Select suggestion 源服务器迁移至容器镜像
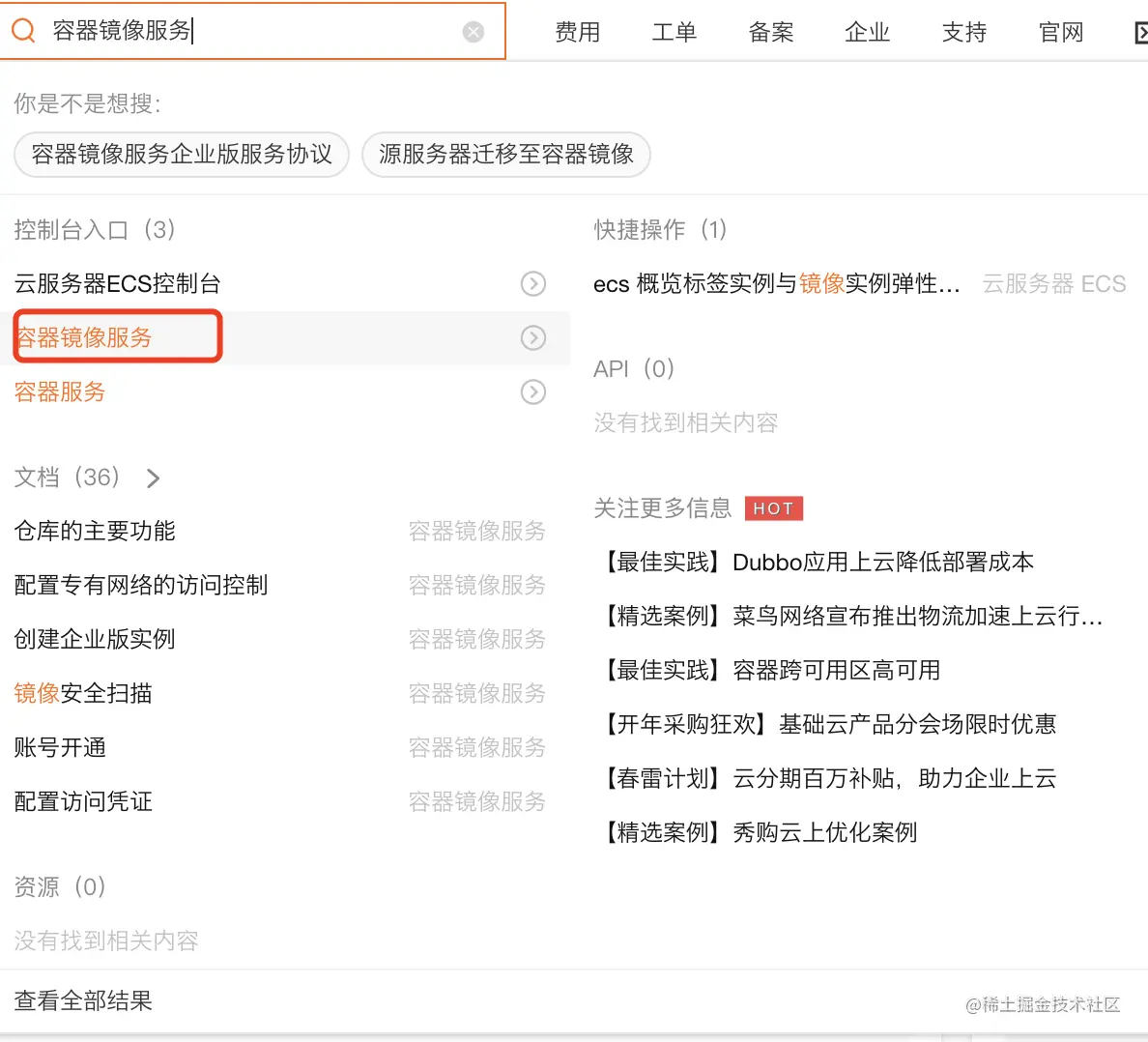1148x1042 pixels. click(x=506, y=154)
